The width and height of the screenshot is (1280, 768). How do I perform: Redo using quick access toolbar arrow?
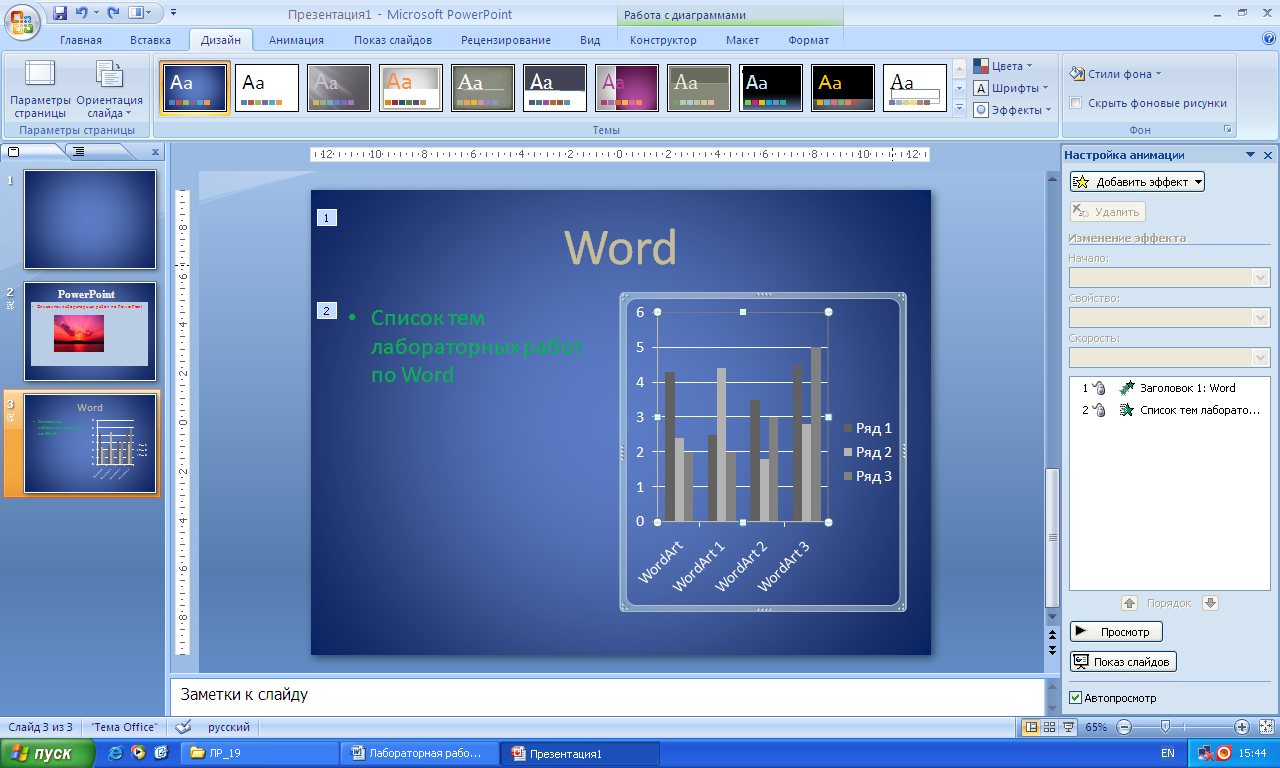pos(113,13)
